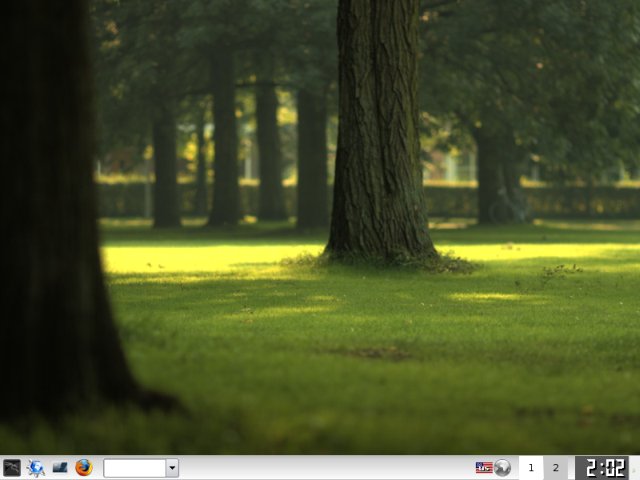
Task: Focus the run command text field
Action: click(x=134, y=467)
